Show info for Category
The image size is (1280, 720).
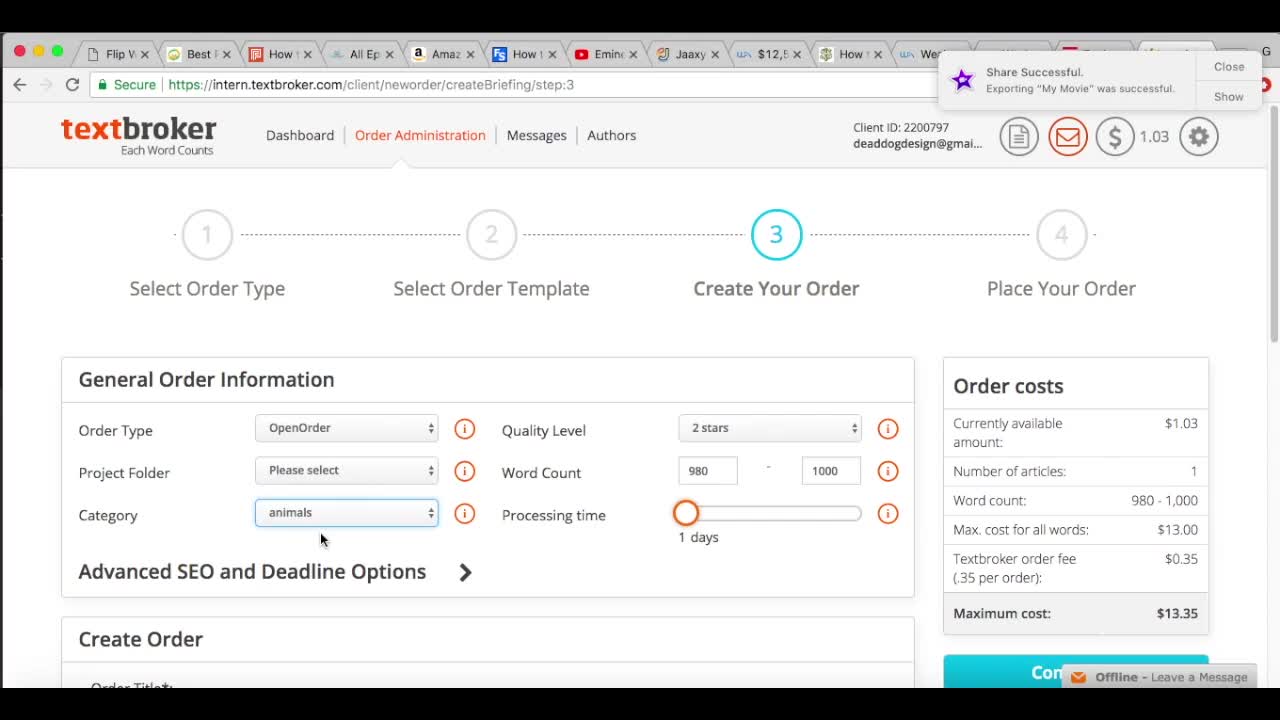point(465,514)
